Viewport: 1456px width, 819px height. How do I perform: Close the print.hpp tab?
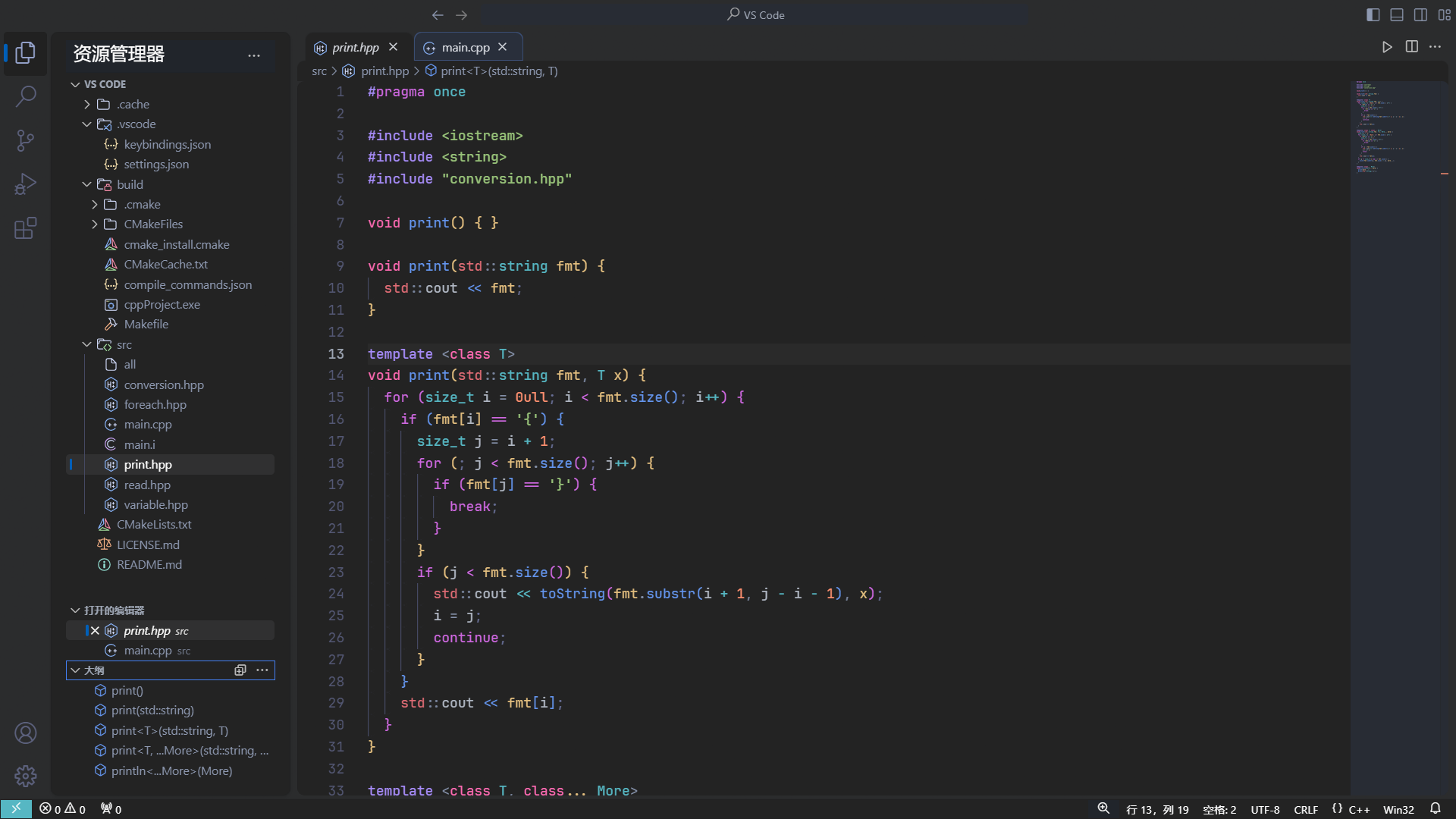(x=393, y=47)
